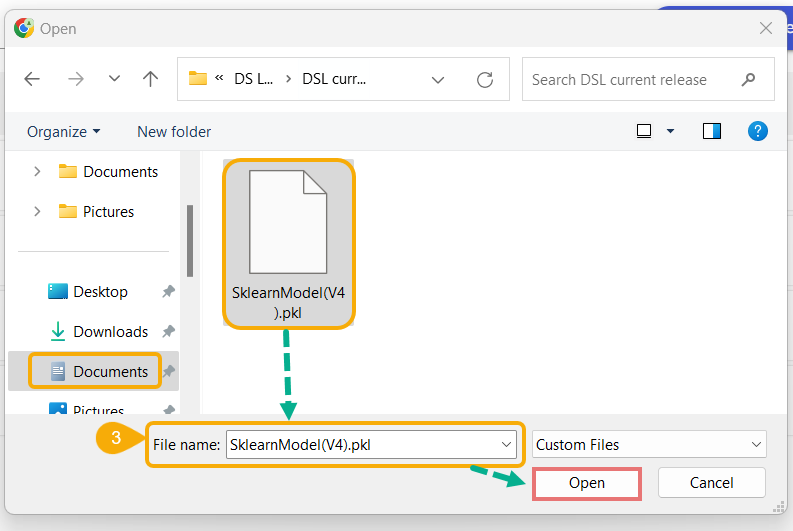Viewport: 793px width, 531px height.
Task: Click the Cancel button
Action: pyautogui.click(x=711, y=483)
